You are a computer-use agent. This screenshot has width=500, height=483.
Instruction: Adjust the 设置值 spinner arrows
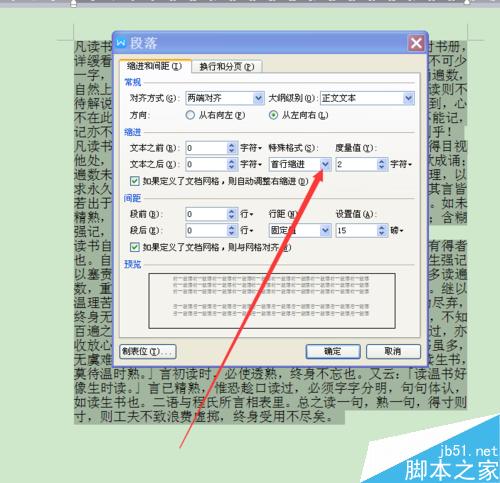[382, 230]
